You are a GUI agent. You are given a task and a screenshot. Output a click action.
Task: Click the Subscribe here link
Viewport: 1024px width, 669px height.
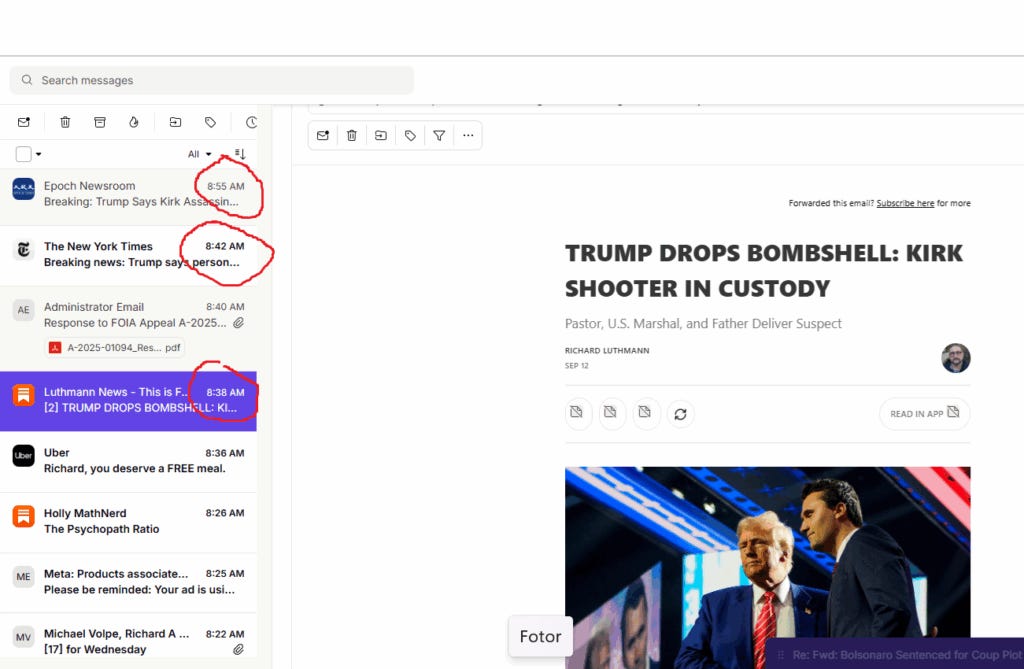905,203
